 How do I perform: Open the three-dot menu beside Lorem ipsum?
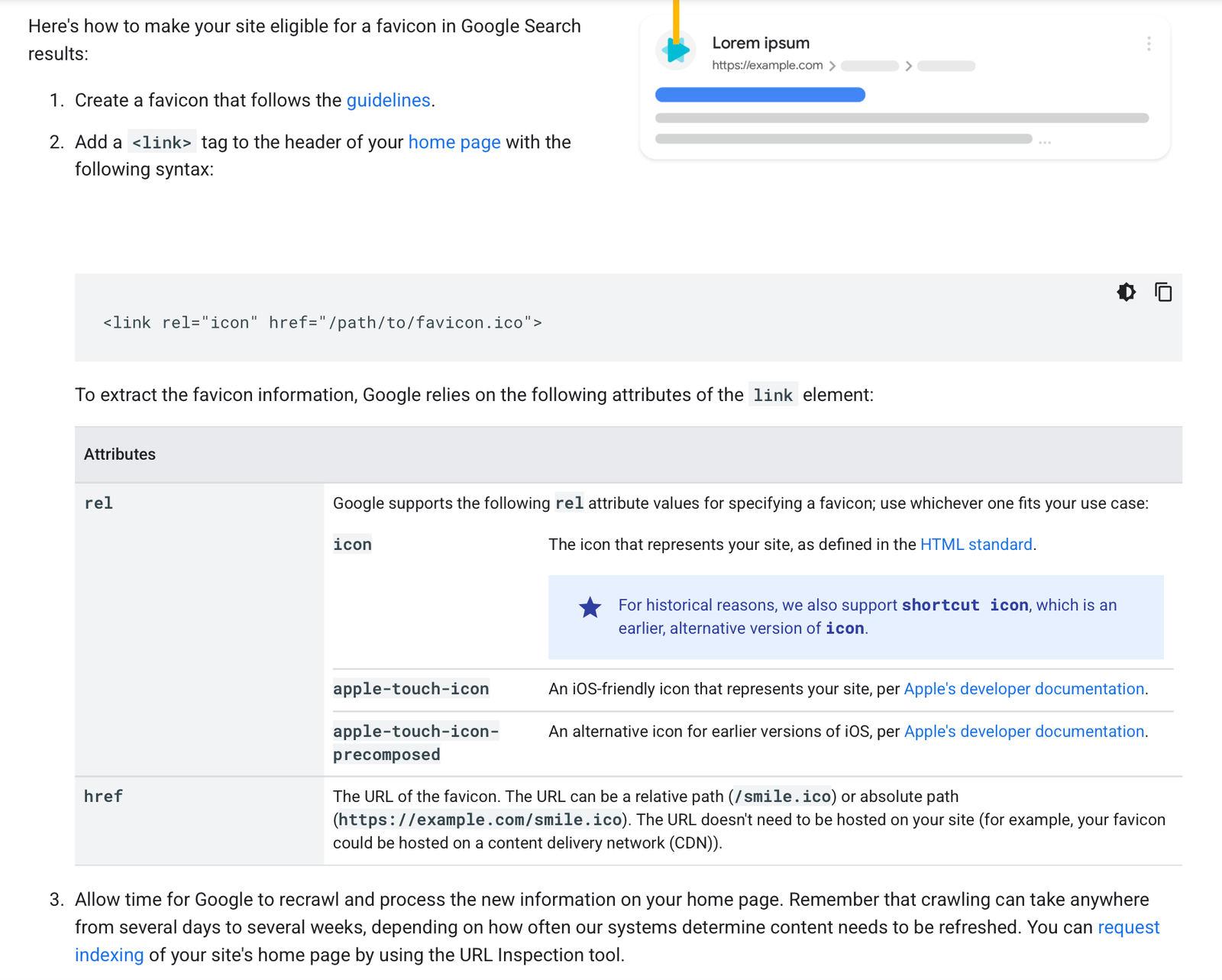(x=1149, y=44)
